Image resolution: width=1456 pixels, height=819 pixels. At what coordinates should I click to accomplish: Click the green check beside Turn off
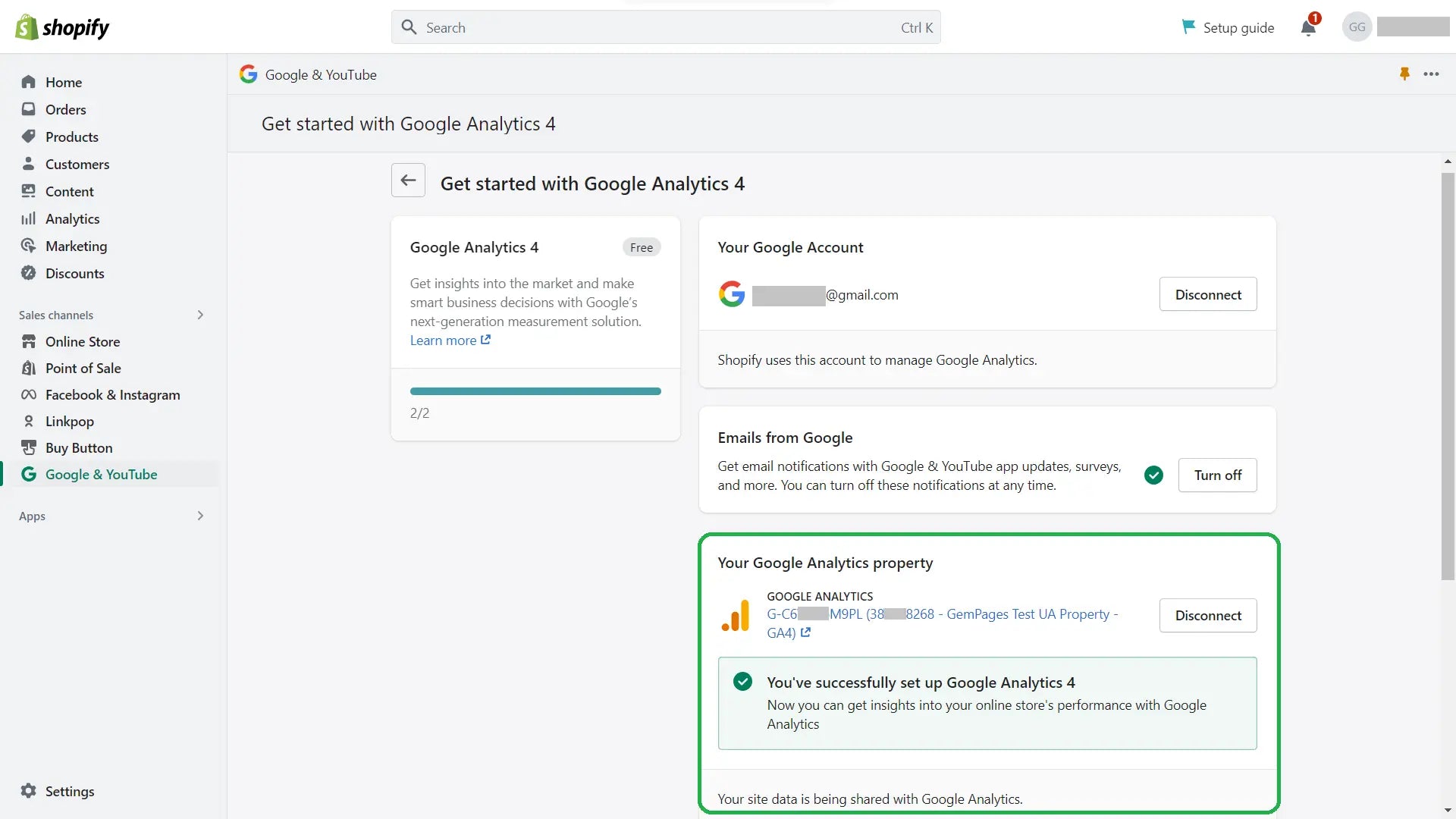(1153, 475)
